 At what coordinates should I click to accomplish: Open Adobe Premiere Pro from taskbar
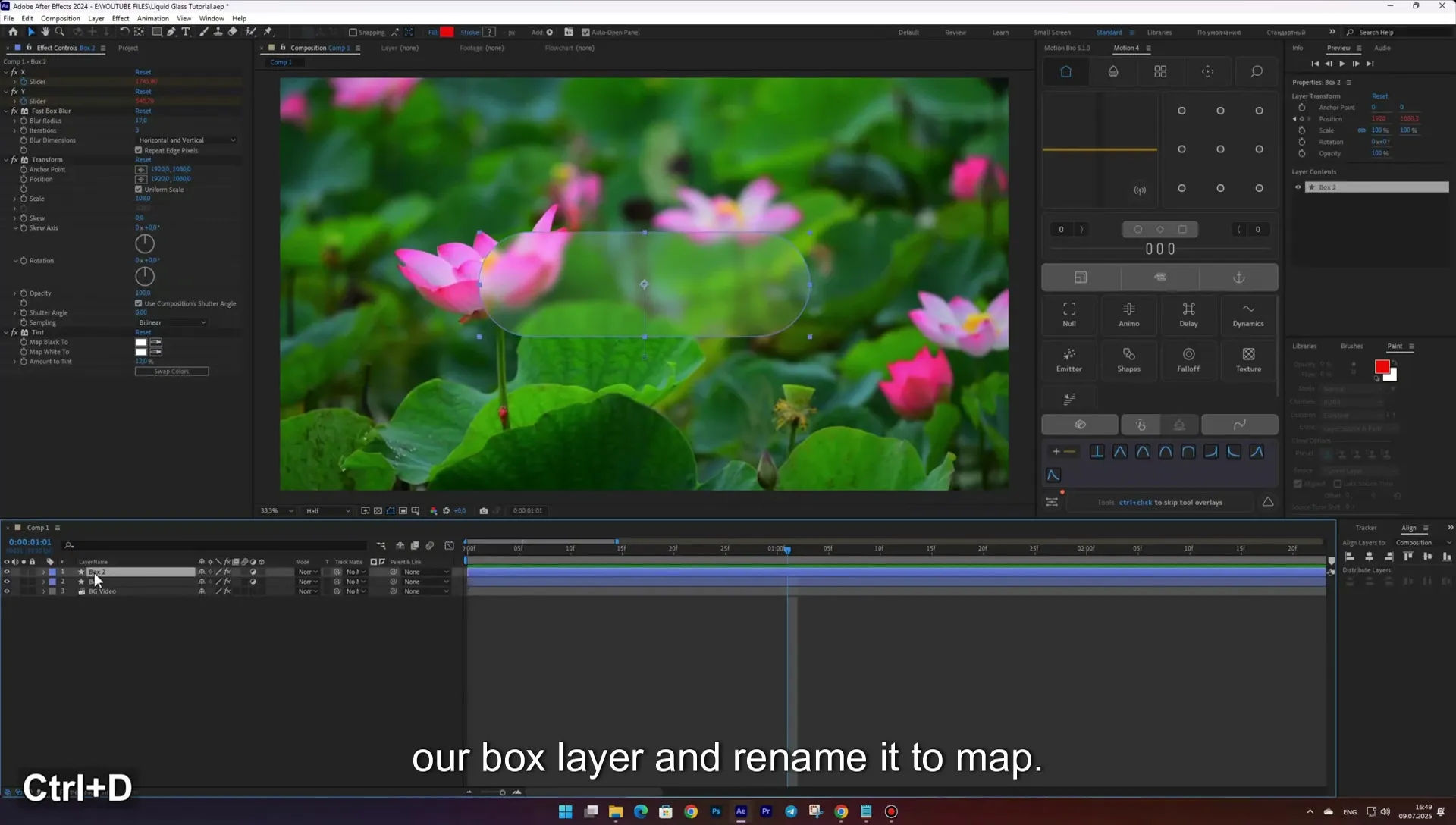(x=766, y=811)
